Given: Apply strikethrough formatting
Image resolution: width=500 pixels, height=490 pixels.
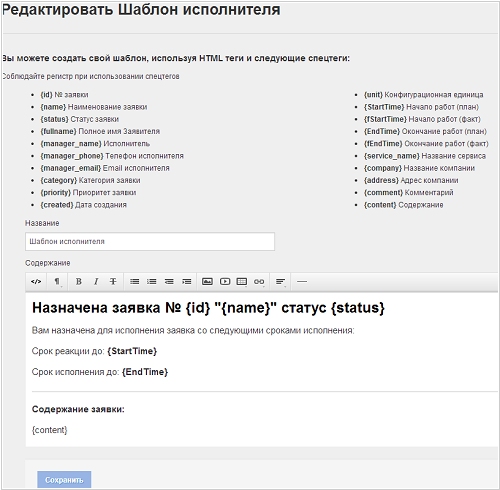Looking at the screenshot, I should point(113,282).
